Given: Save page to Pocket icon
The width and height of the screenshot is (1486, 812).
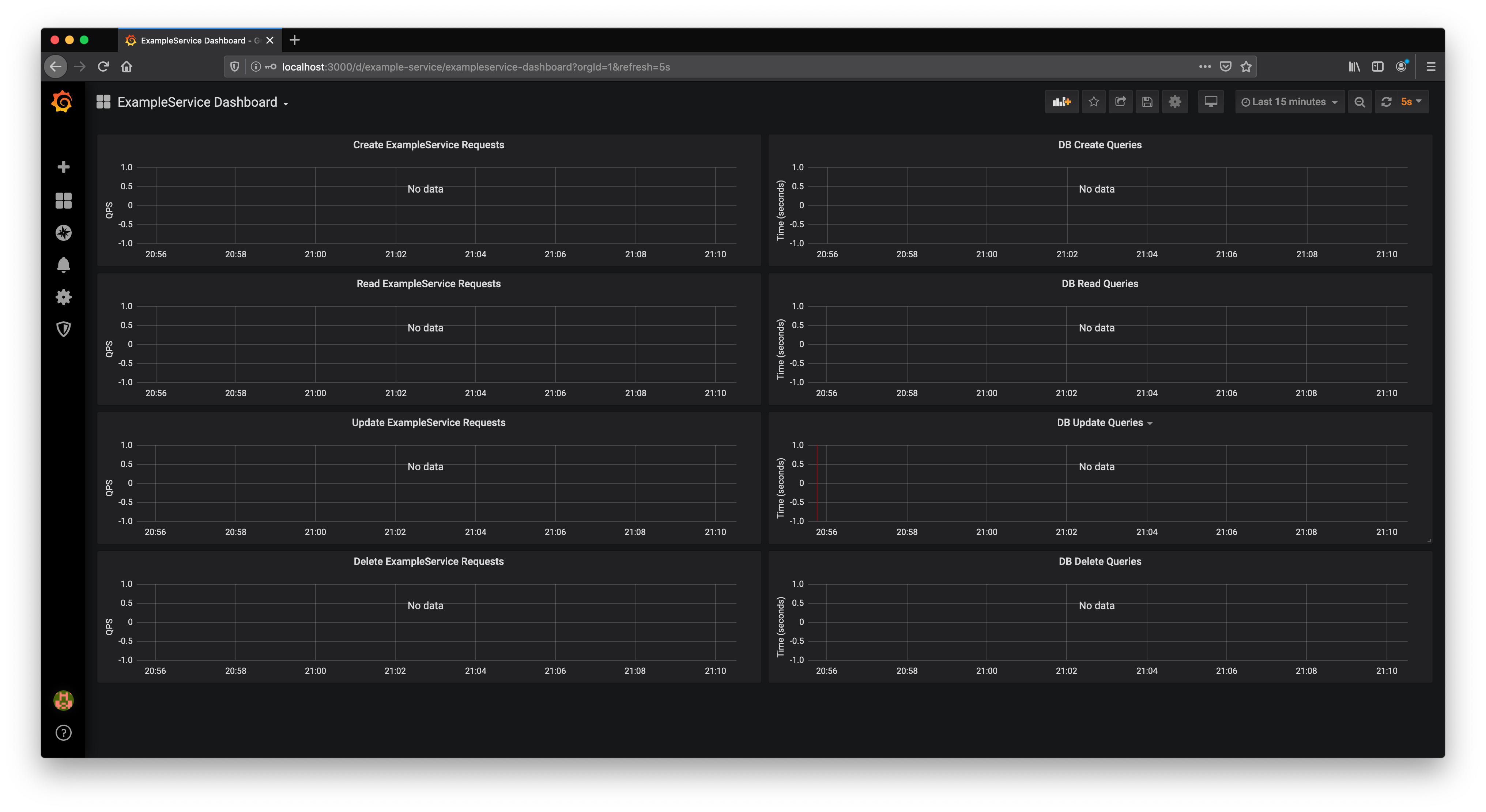Looking at the screenshot, I should pyautogui.click(x=1226, y=67).
